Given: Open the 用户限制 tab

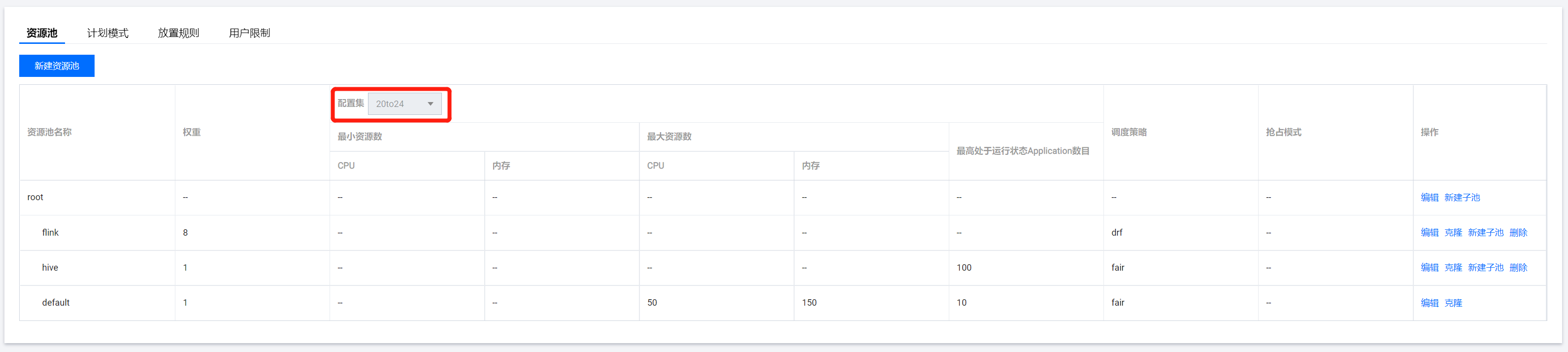Looking at the screenshot, I should coord(250,33).
